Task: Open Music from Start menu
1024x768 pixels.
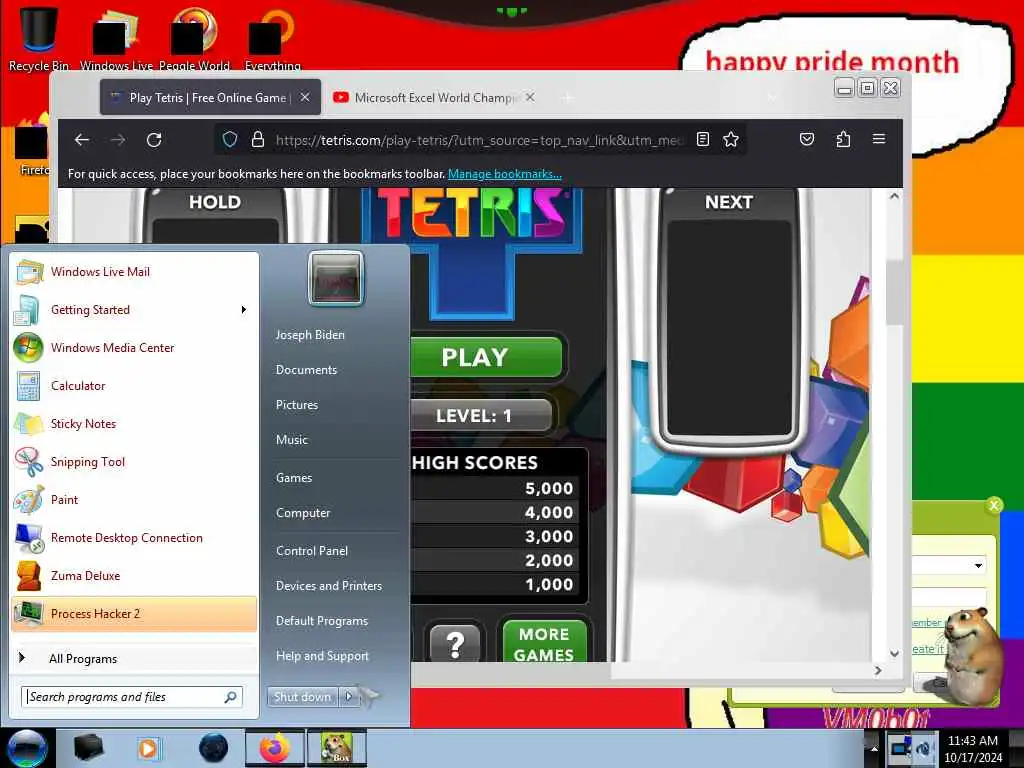Action: 292,440
